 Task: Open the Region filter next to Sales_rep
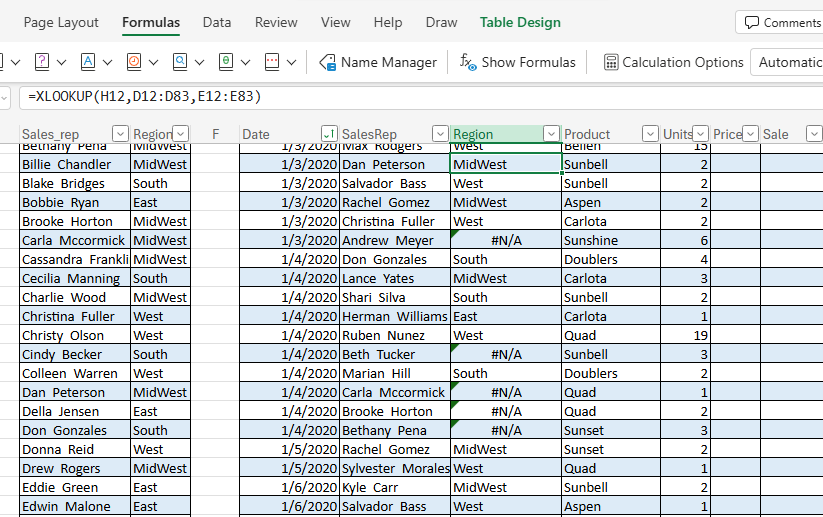[181, 134]
